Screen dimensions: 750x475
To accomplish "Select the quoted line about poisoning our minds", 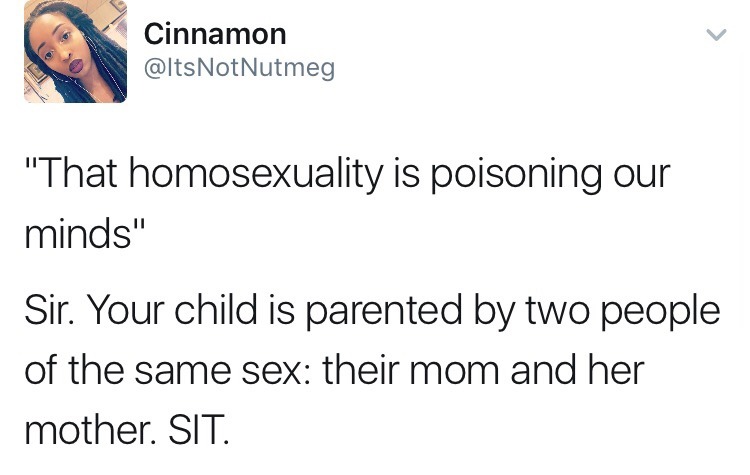I will pos(348,202).
